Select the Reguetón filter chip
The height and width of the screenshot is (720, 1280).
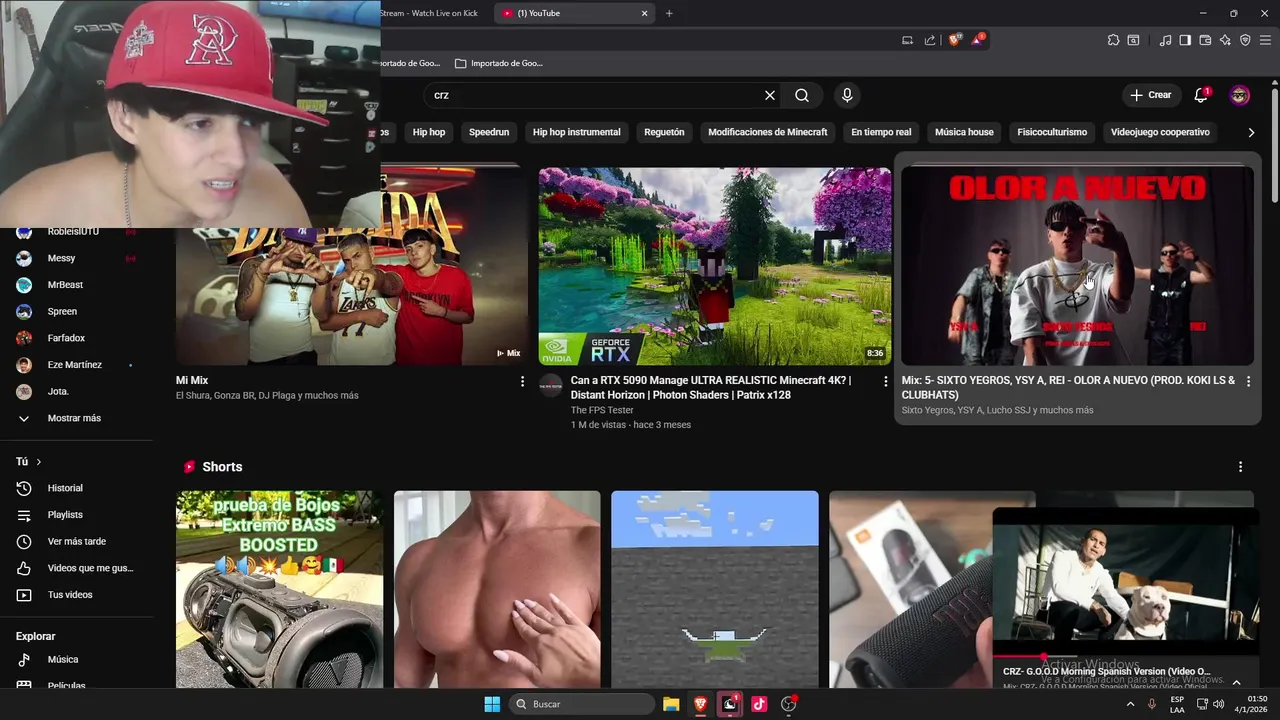(x=664, y=132)
